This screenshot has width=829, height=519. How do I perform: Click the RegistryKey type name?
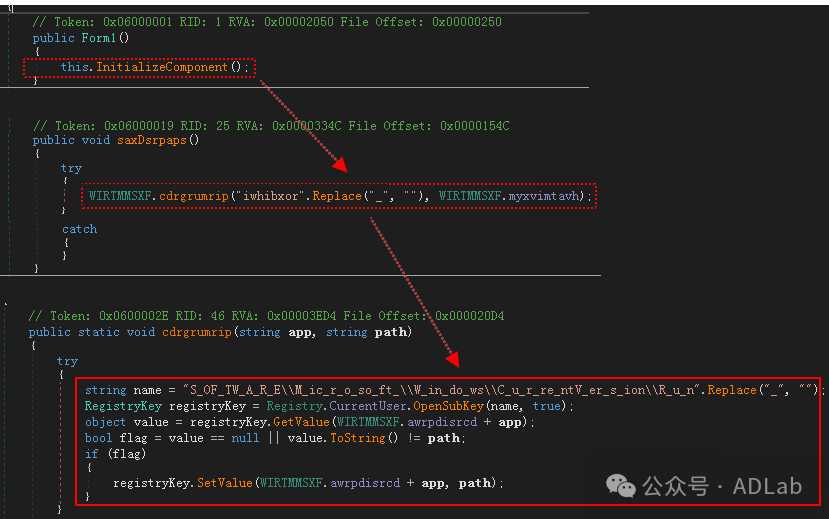pos(123,406)
